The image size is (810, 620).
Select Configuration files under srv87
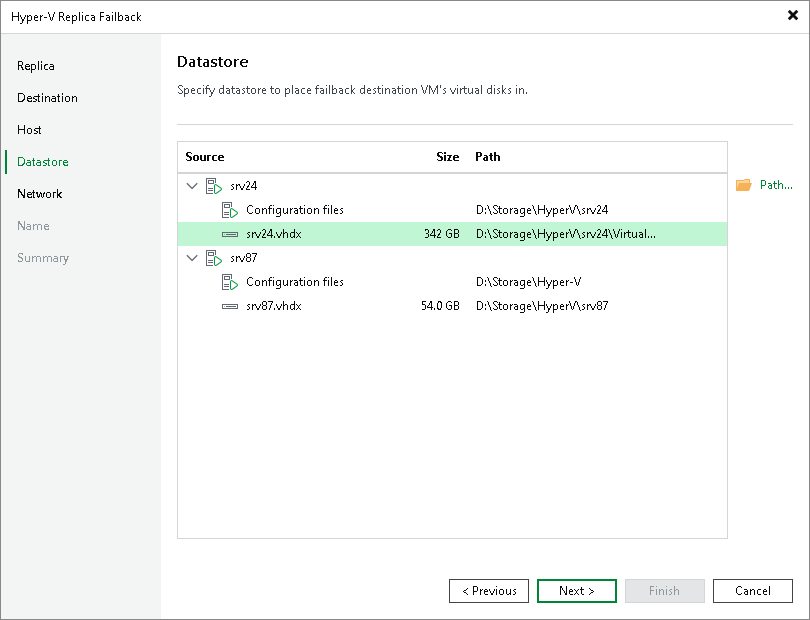294,282
